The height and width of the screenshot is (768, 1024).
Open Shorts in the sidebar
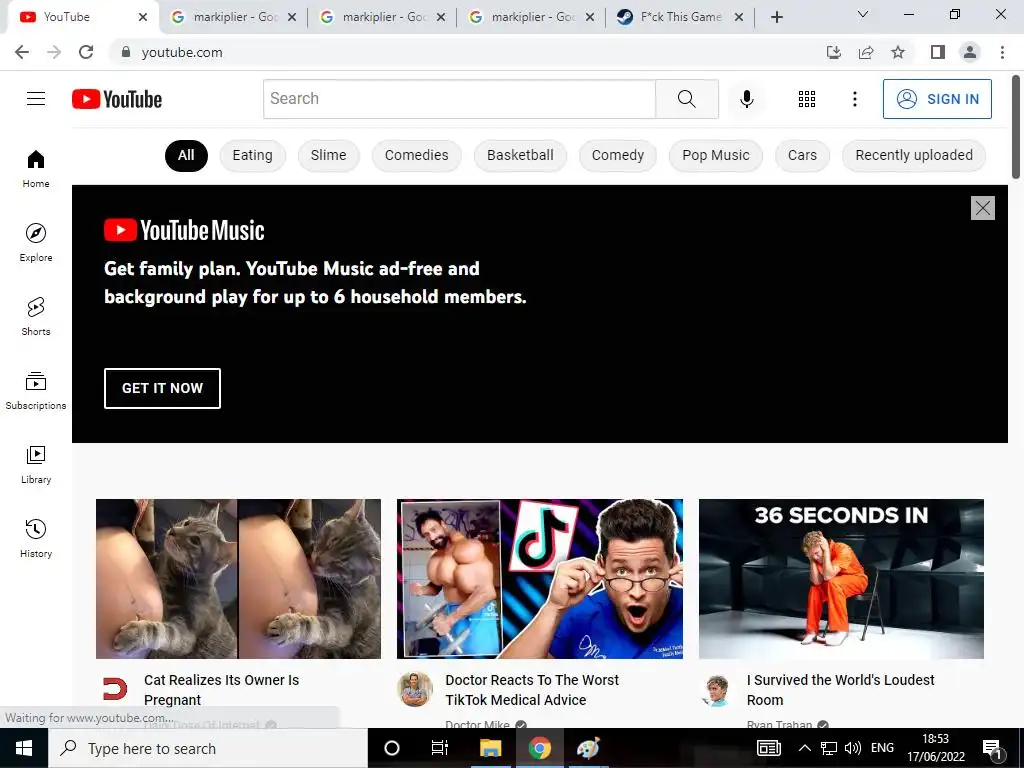(x=36, y=317)
